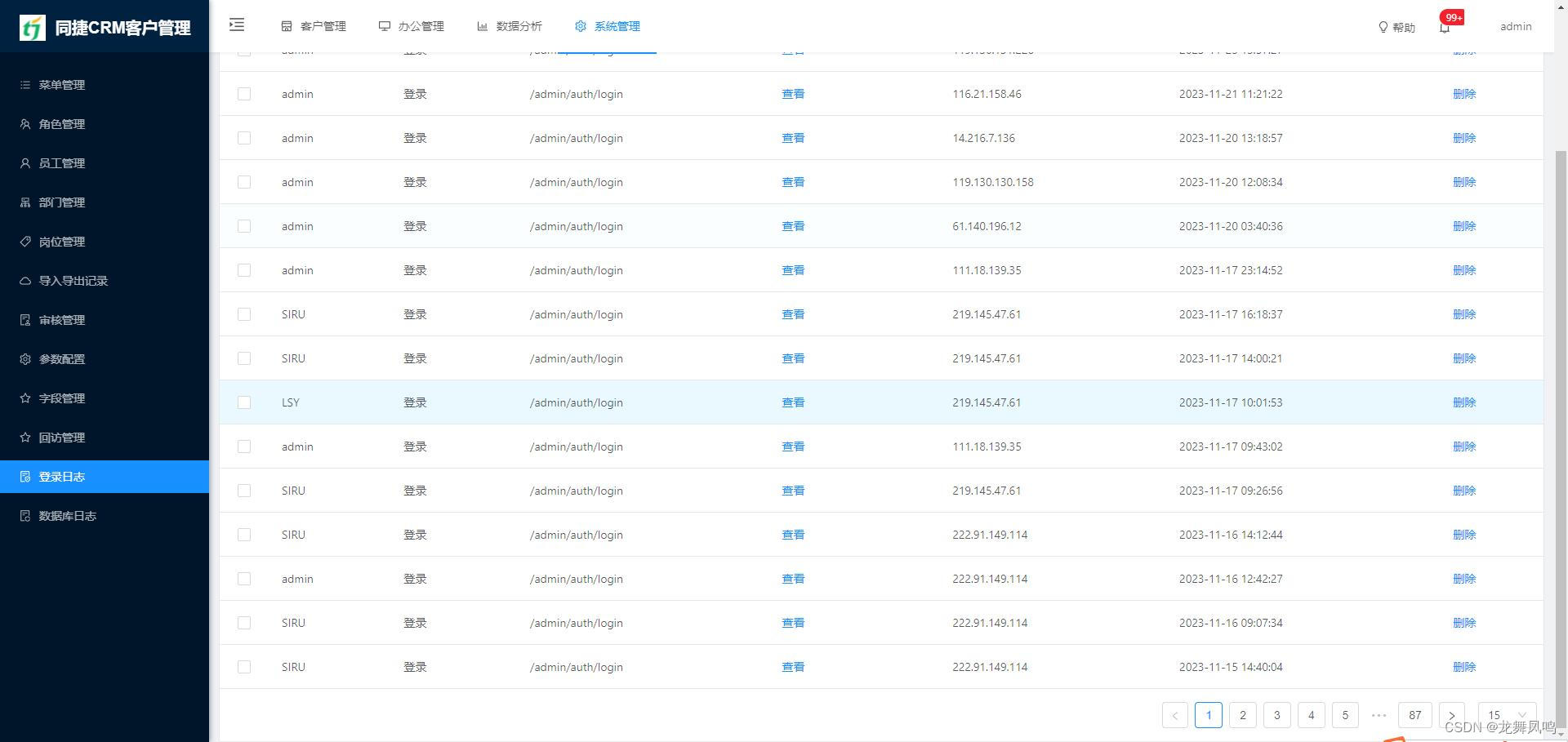Open the 办公管理 top tab
This screenshot has width=1568, height=742.
coord(412,26)
